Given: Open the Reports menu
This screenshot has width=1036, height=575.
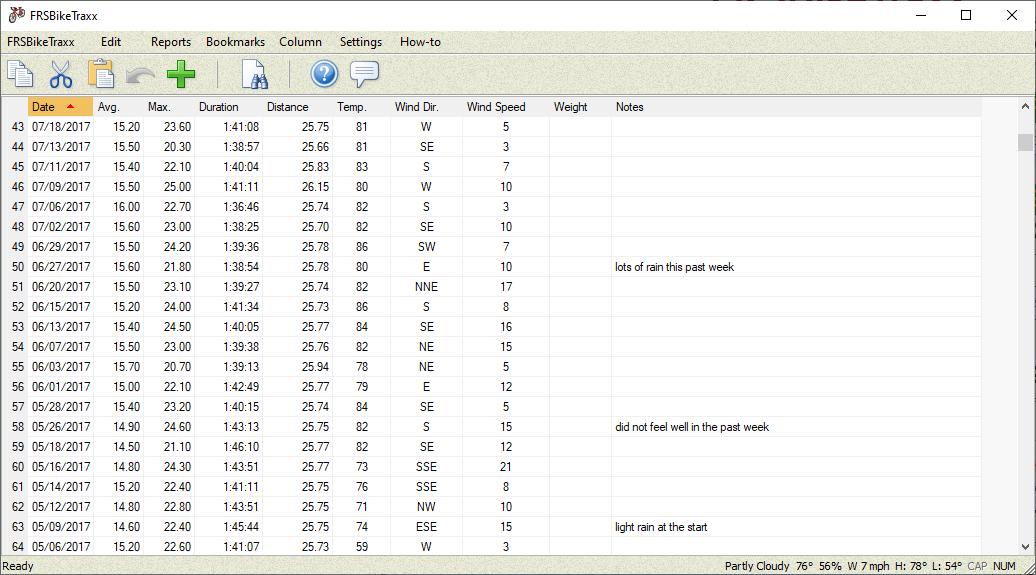Looking at the screenshot, I should click(170, 42).
